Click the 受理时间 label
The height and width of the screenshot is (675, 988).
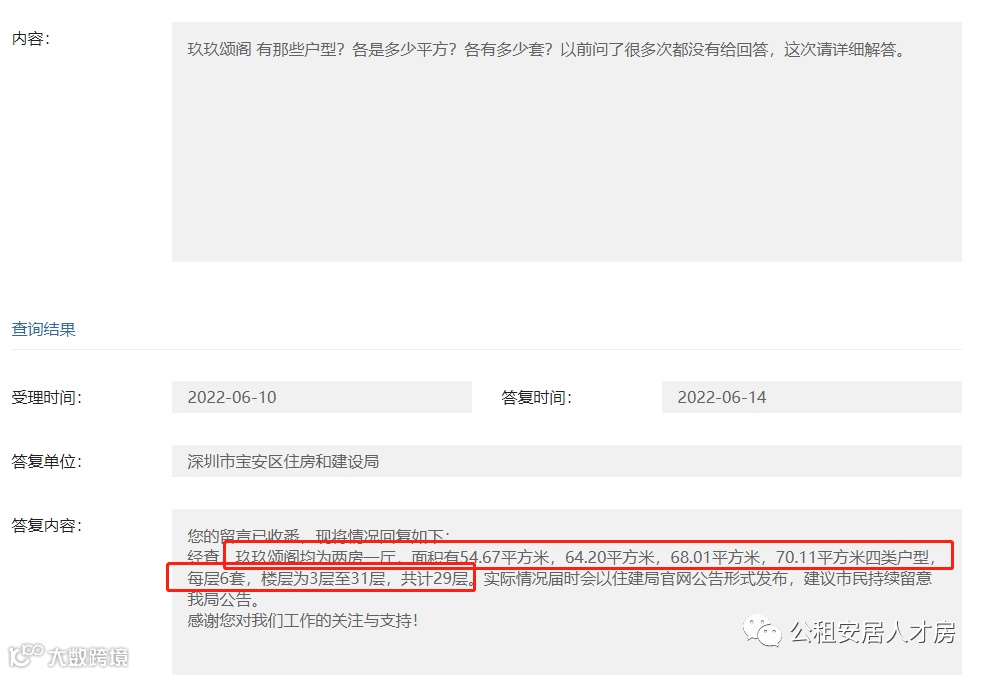(x=47, y=398)
